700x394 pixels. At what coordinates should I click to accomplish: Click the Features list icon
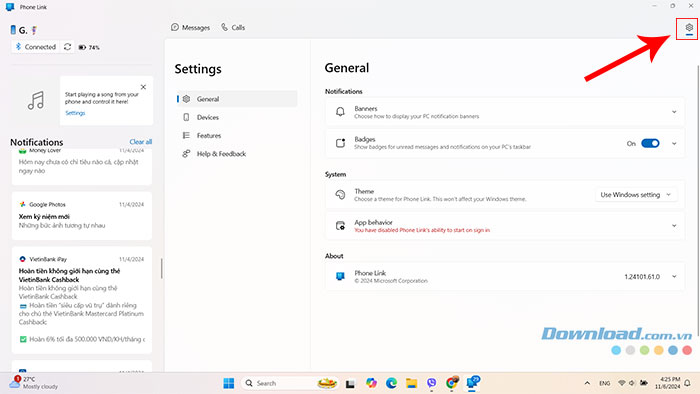(186, 135)
